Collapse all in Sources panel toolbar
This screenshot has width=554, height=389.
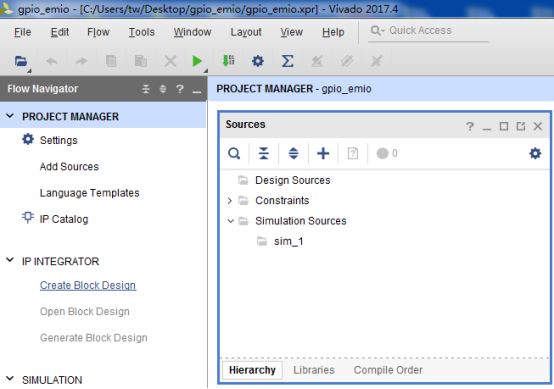[264, 153]
